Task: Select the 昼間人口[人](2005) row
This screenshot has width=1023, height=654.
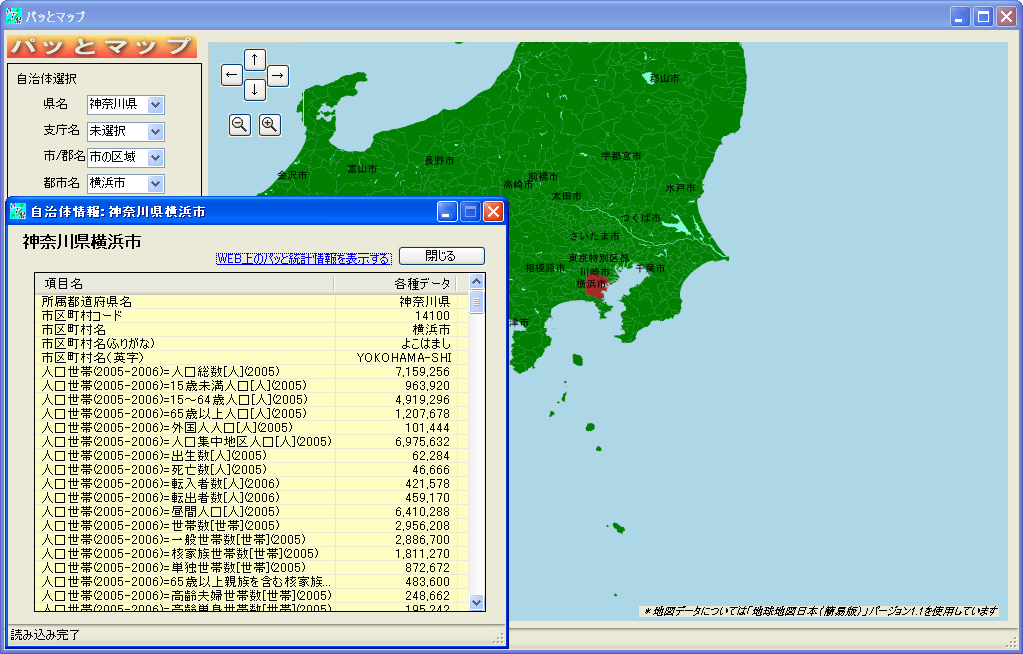Action: click(x=252, y=512)
